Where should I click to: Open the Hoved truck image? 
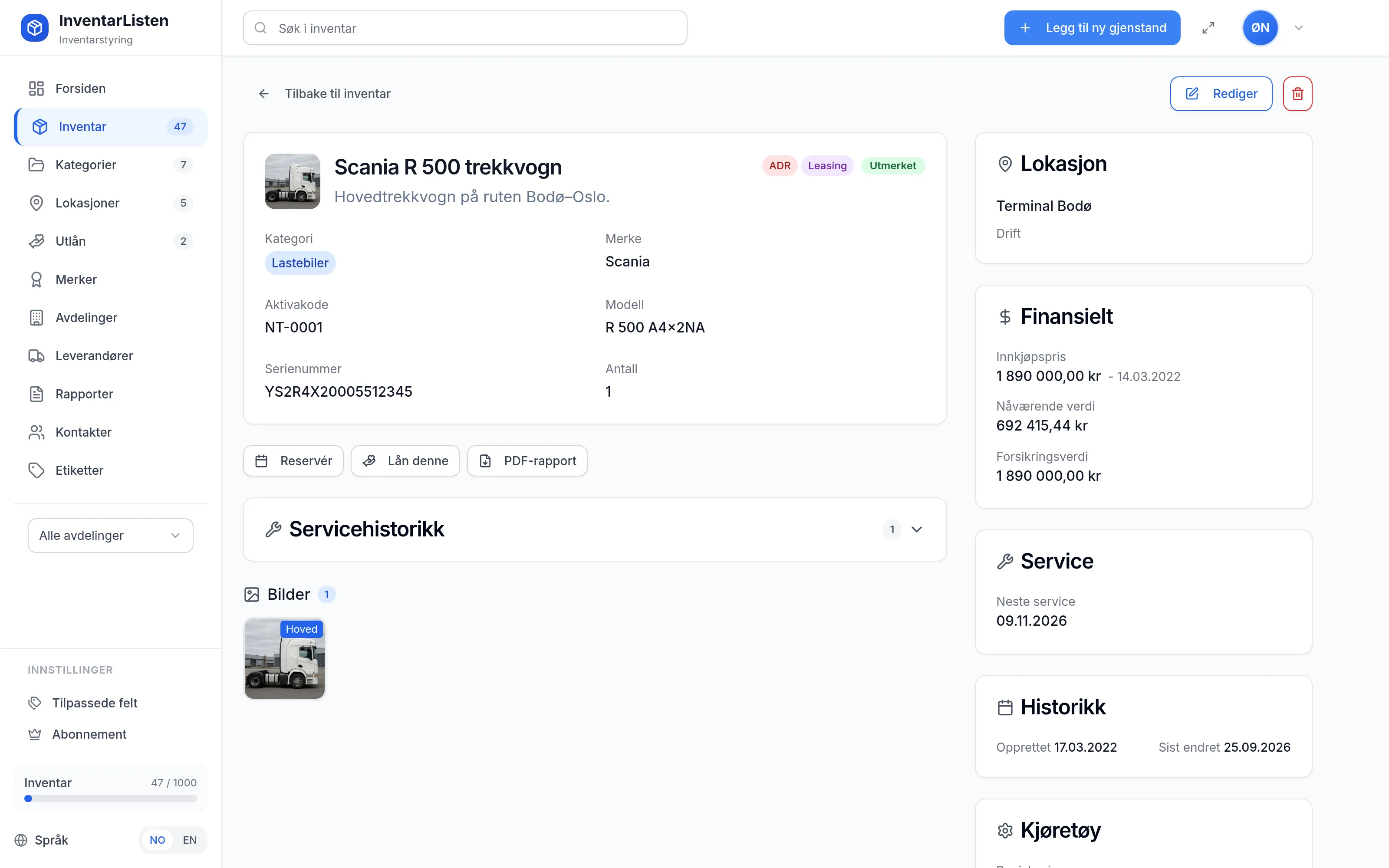point(285,658)
